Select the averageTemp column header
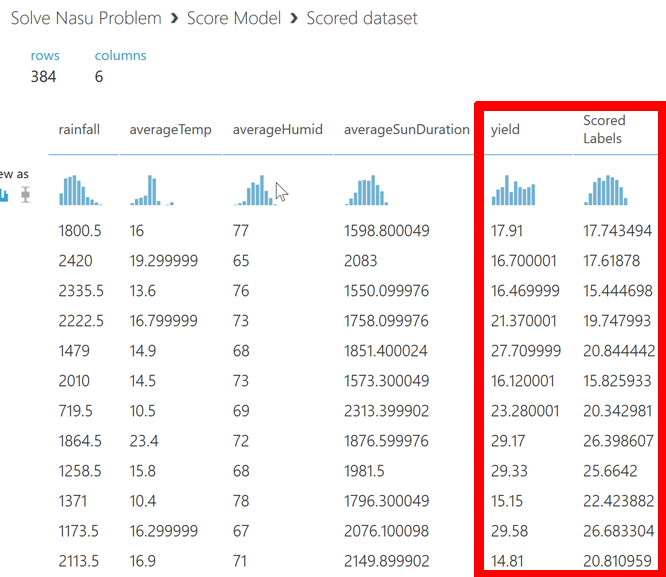The width and height of the screenshot is (666, 577). point(170,129)
